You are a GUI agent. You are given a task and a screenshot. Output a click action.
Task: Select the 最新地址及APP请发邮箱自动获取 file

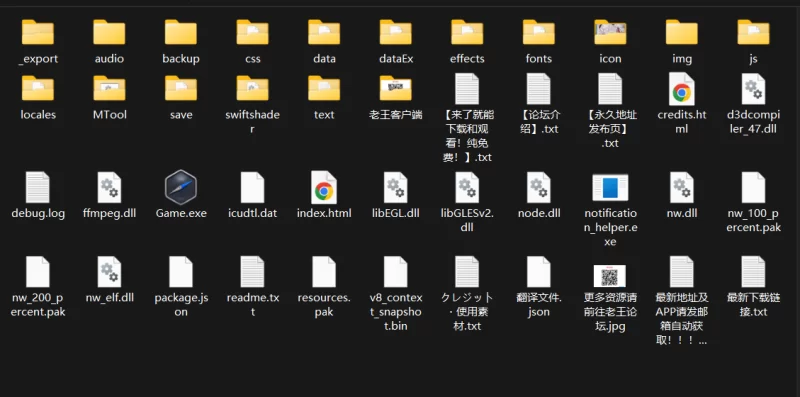pos(682,271)
